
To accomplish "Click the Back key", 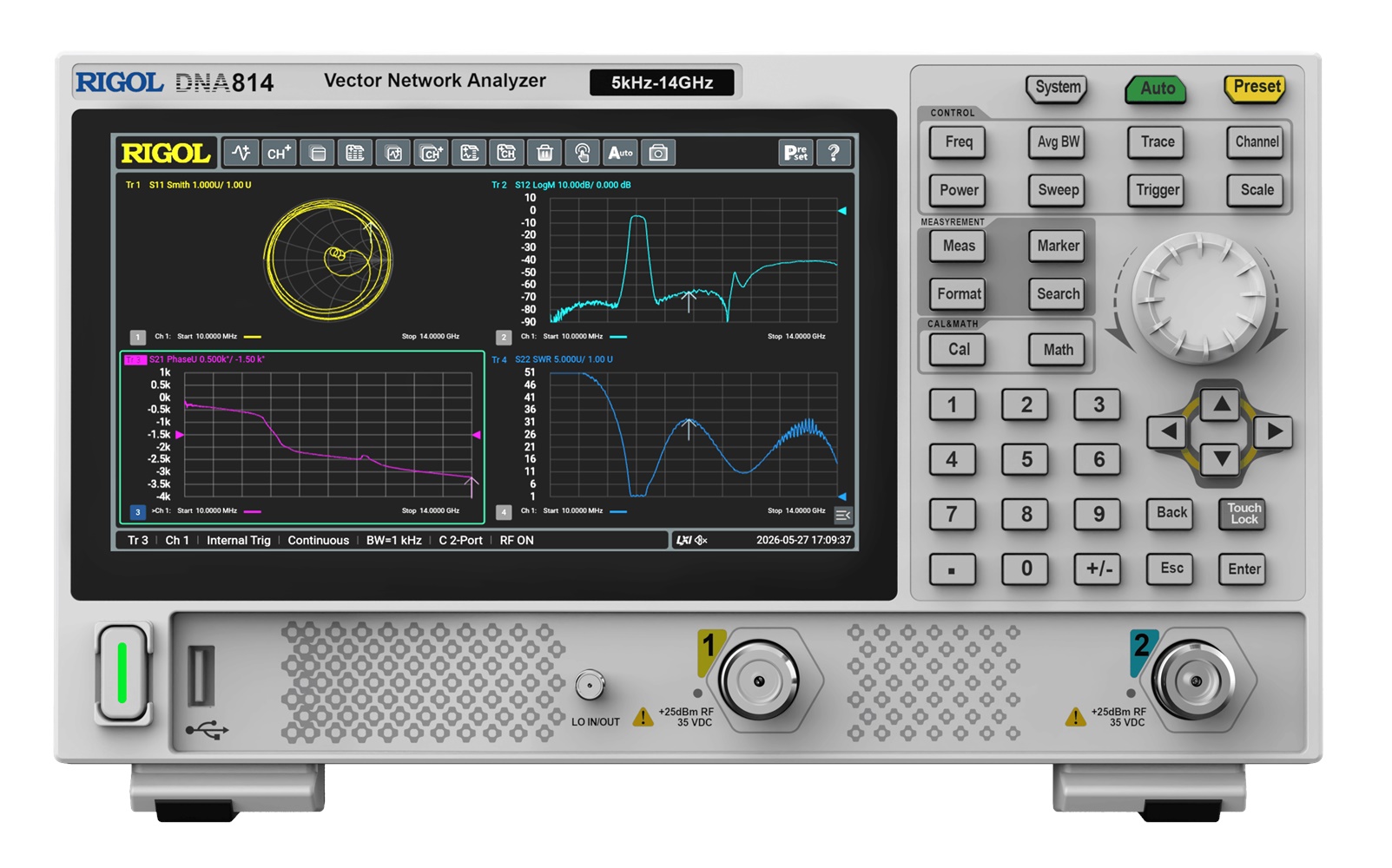I will [1171, 513].
